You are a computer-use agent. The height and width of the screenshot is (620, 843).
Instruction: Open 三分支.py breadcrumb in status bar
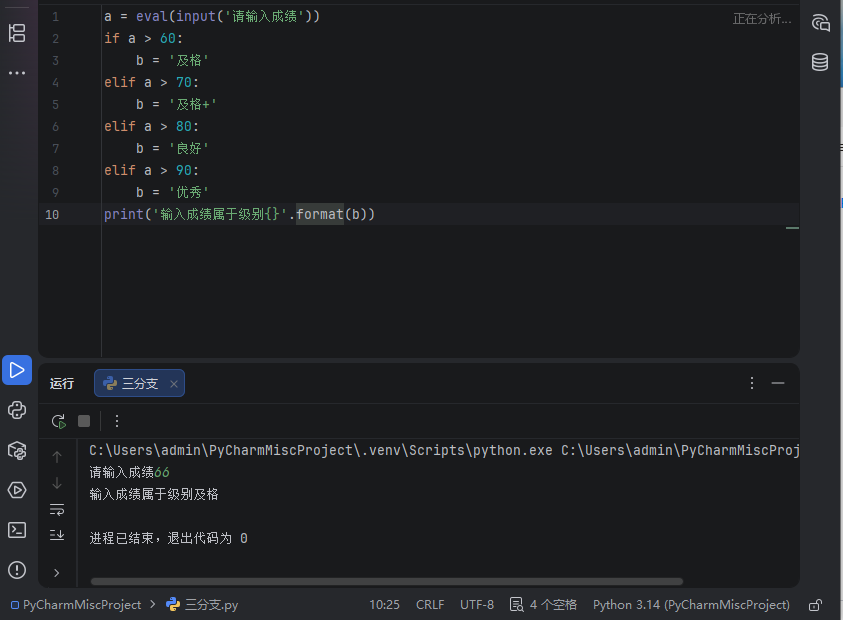[x=202, y=605]
